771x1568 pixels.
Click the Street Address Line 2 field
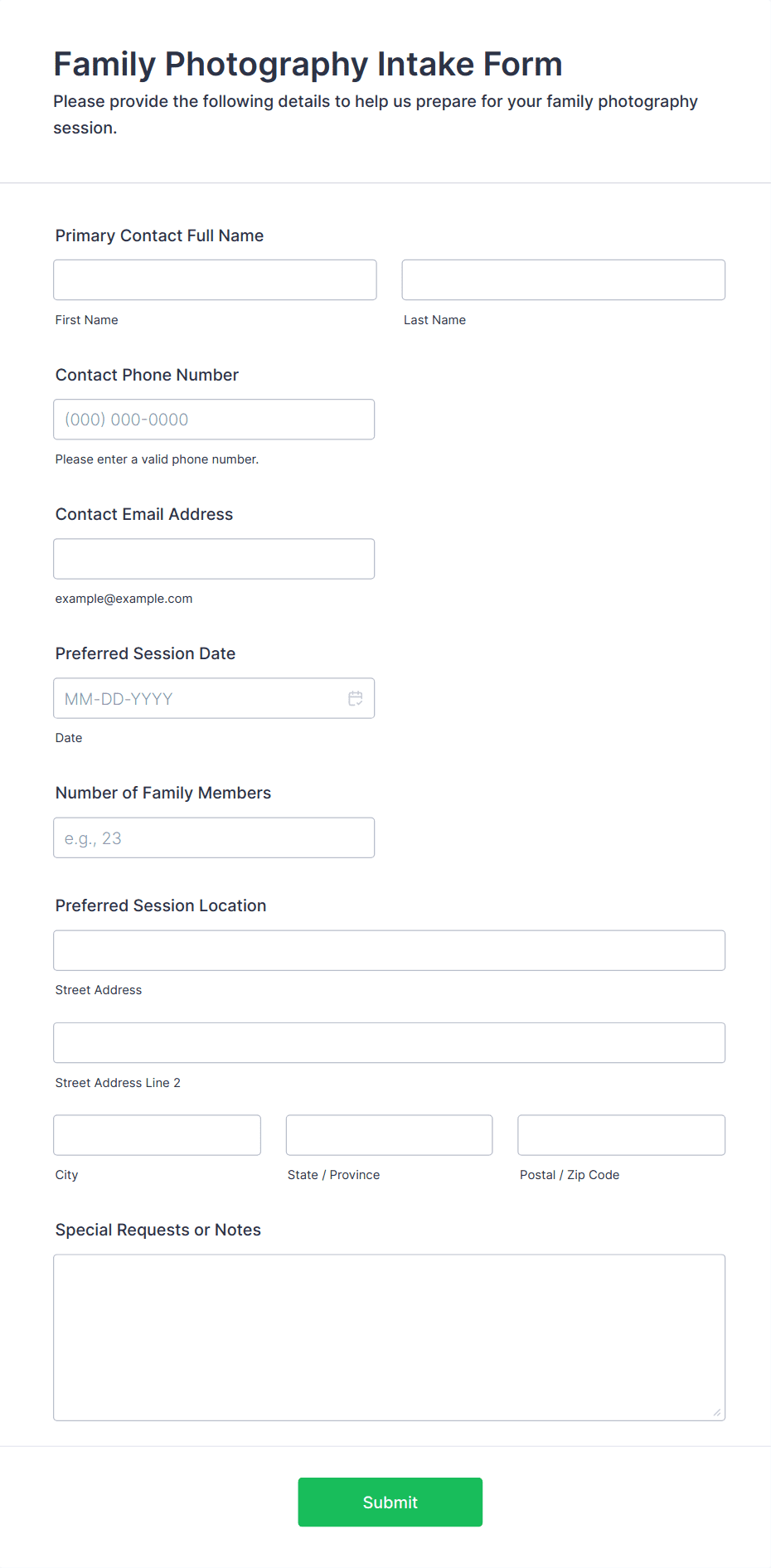(x=389, y=1043)
